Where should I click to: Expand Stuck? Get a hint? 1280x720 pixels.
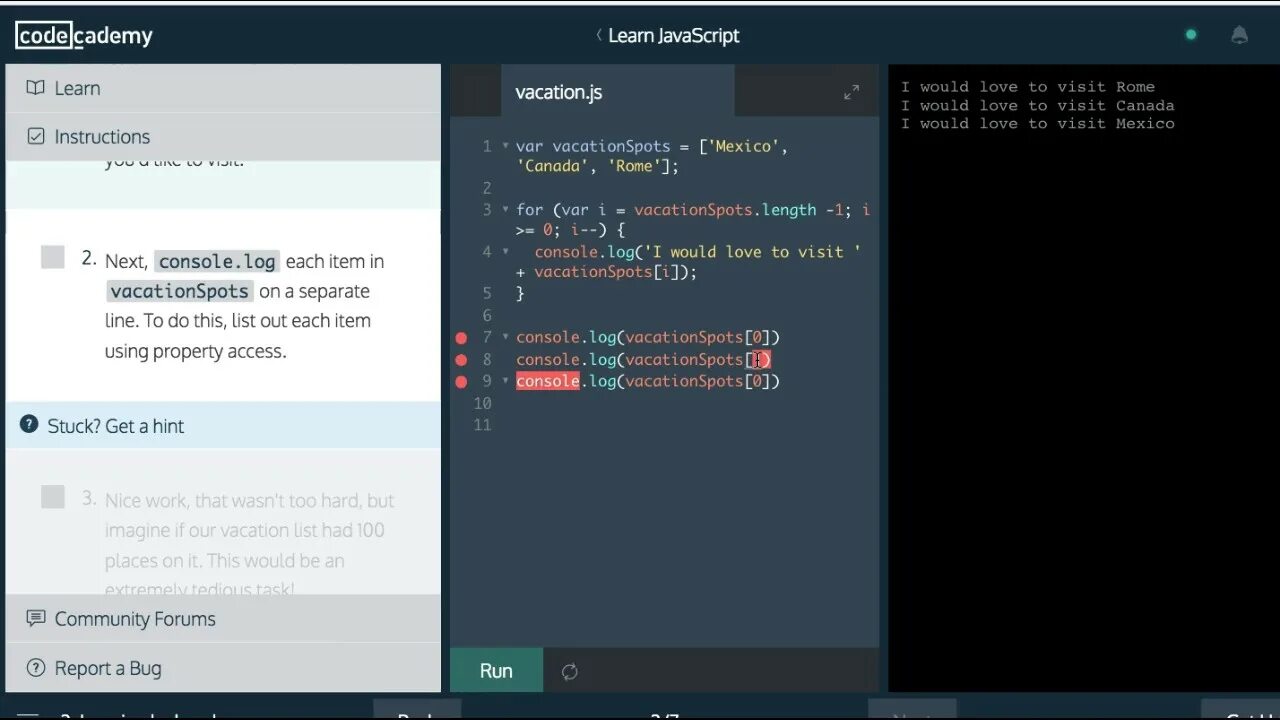click(x=223, y=425)
